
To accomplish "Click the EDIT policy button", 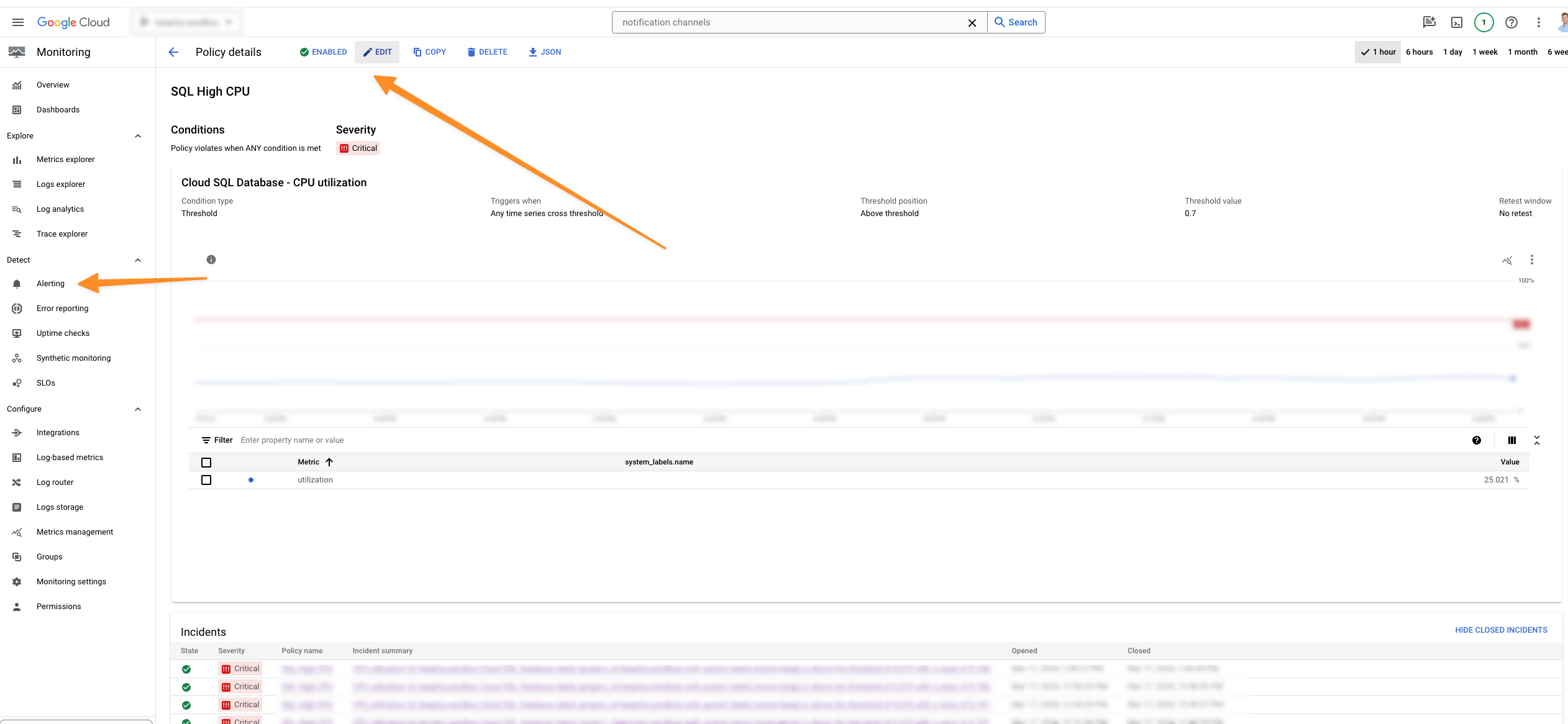I will [x=377, y=52].
